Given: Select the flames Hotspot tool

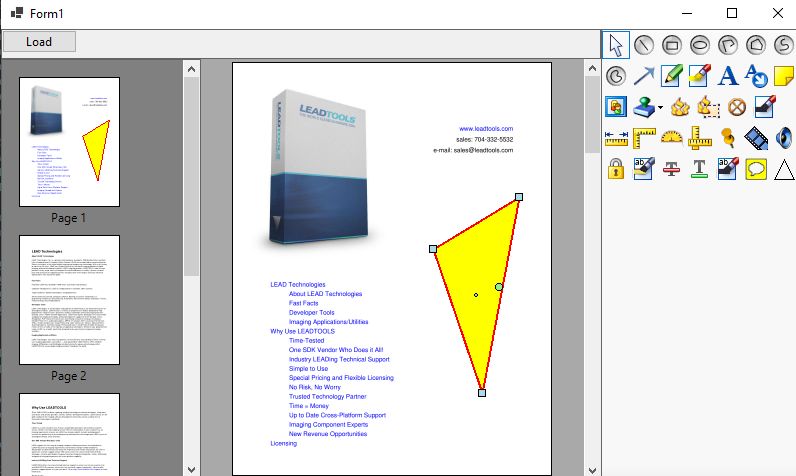Looking at the screenshot, I should pos(680,107).
